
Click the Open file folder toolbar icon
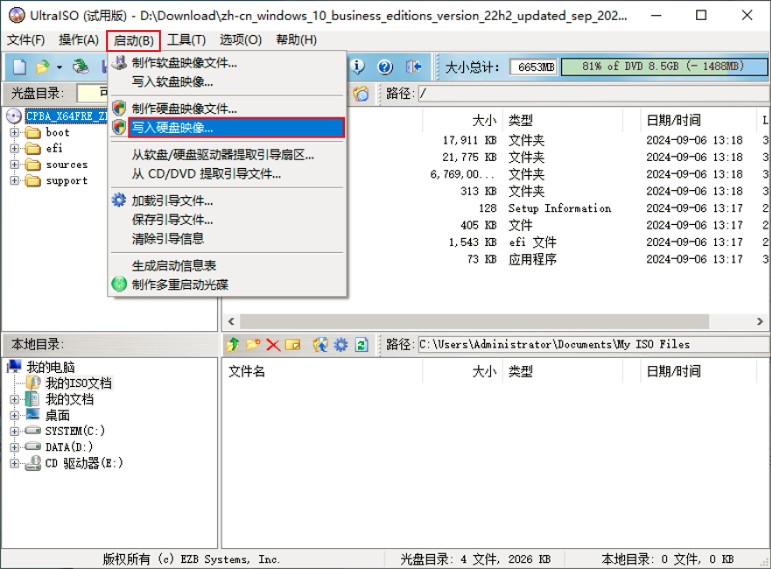pos(42,67)
